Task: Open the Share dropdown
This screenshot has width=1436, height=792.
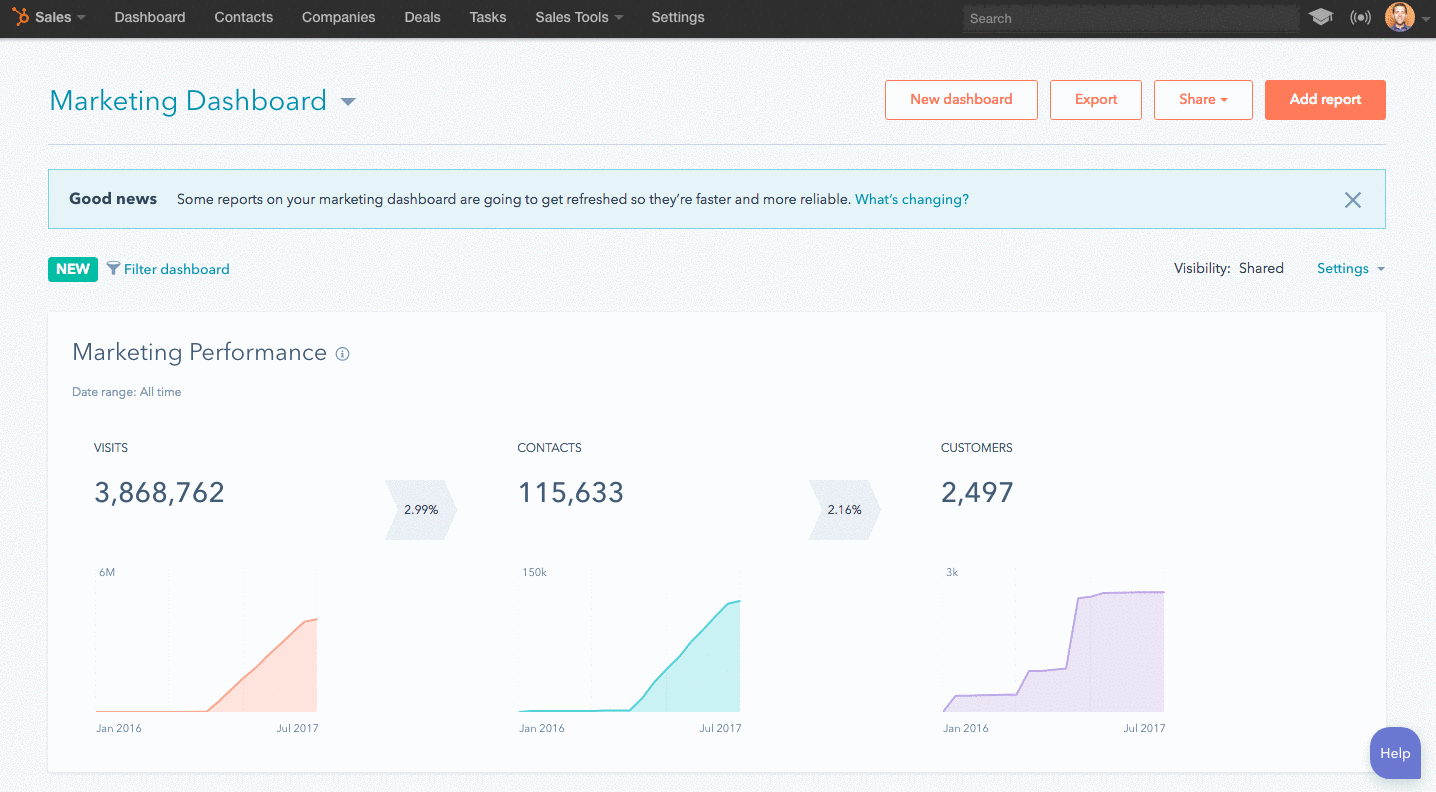Action: click(x=1203, y=99)
